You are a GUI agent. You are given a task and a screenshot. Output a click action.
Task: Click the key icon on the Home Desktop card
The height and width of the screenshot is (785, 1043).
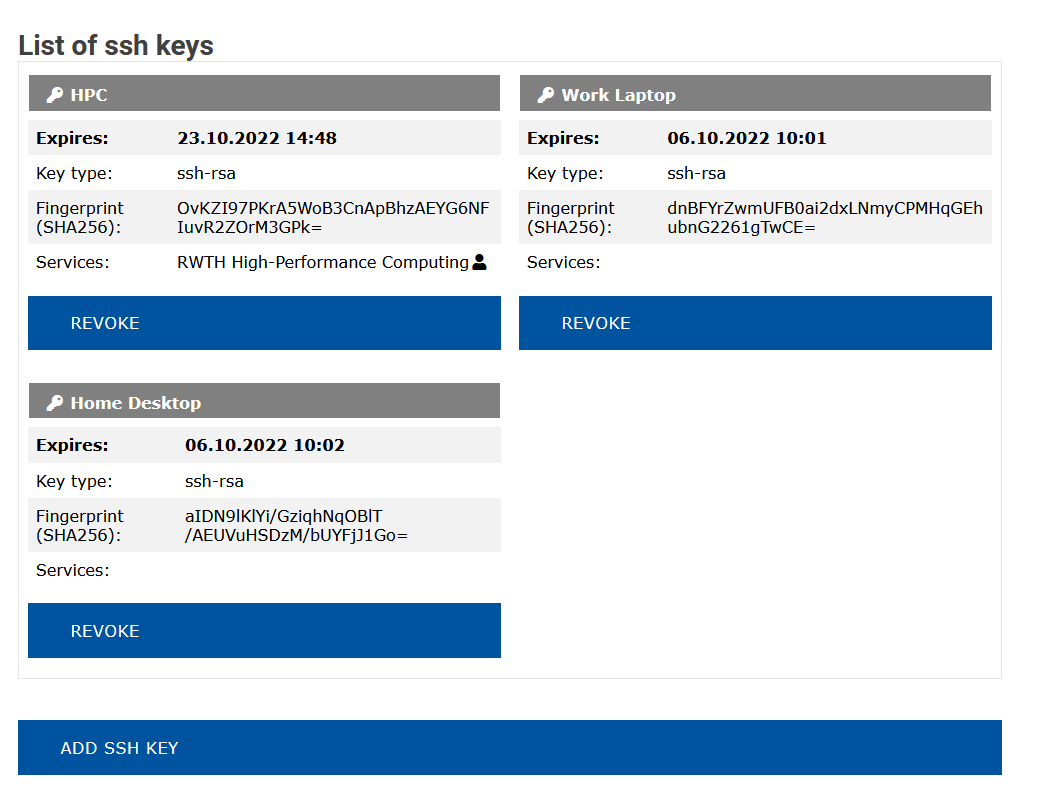[54, 400]
